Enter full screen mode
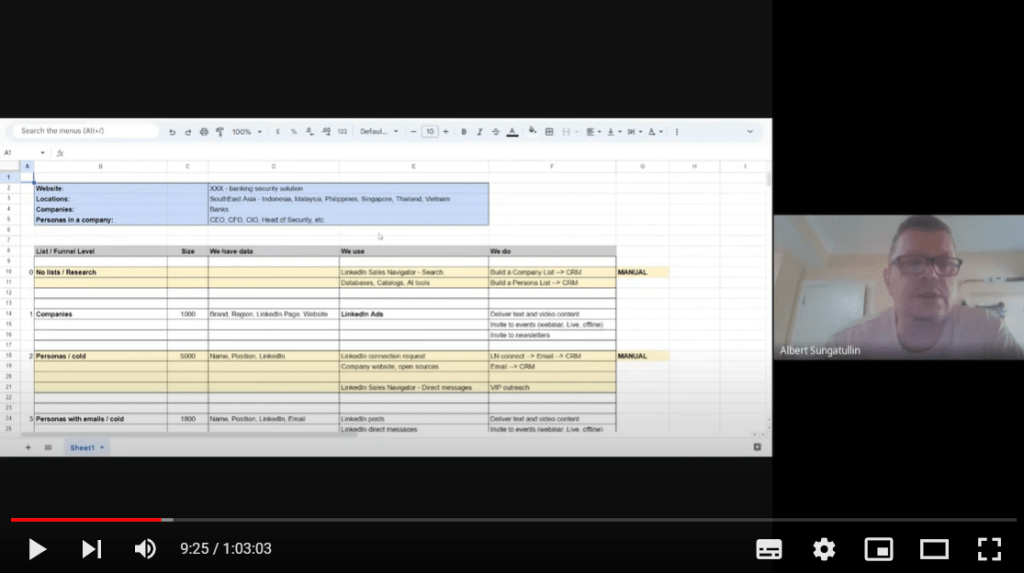The image size is (1024, 573). coord(989,548)
